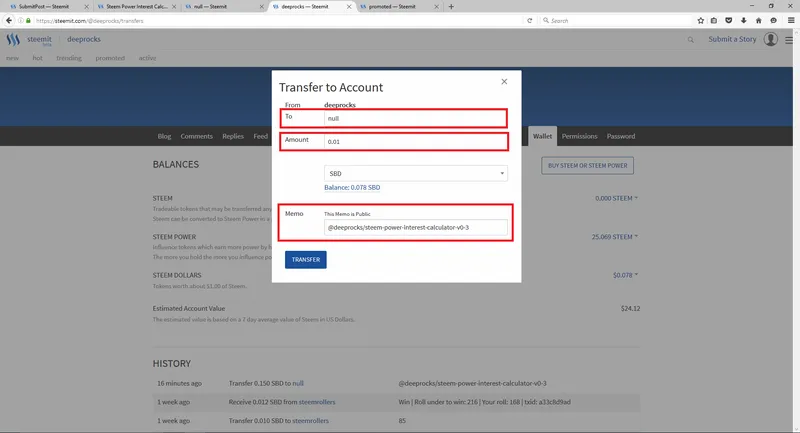Close the 'deeprocks — Steemit' tab

point(349,7)
